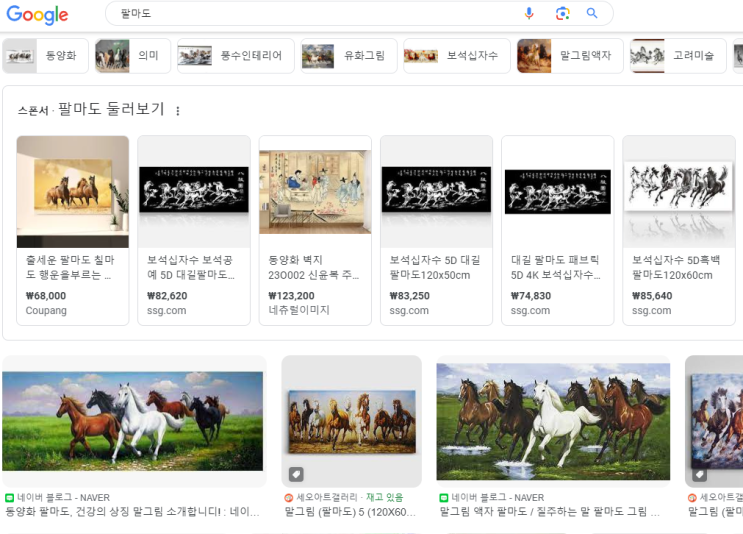Select the 고려미술 filter chip
Screen dimensions: 743x534
point(678,56)
